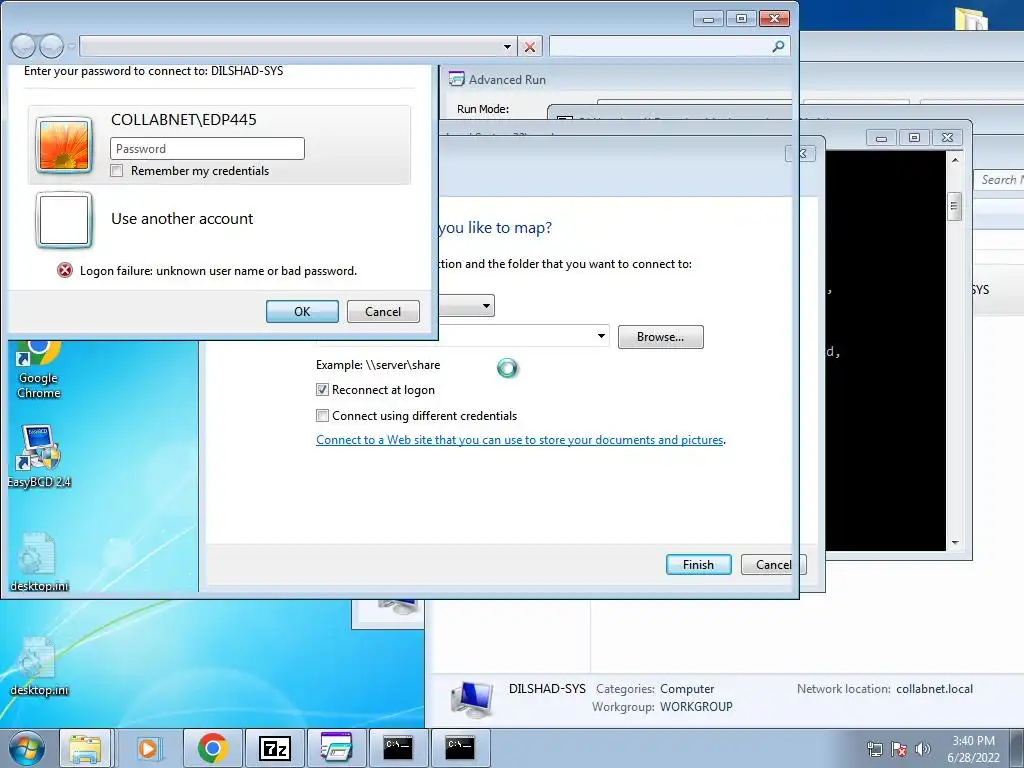Click collabnet.local network location text
The image size is (1024, 768).
[934, 689]
